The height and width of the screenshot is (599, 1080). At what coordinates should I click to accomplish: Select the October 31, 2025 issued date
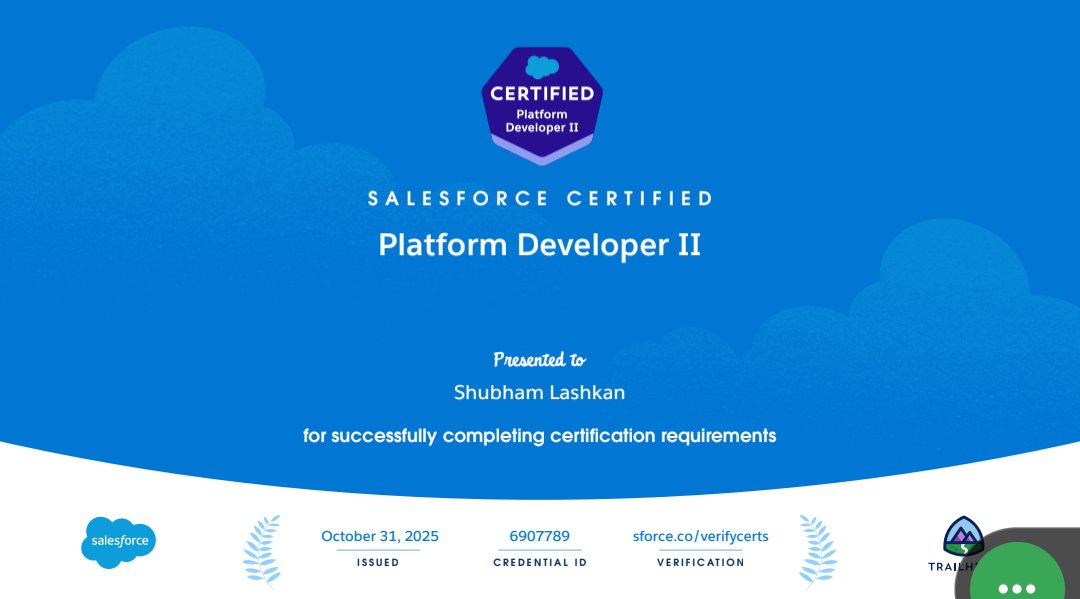coord(378,536)
